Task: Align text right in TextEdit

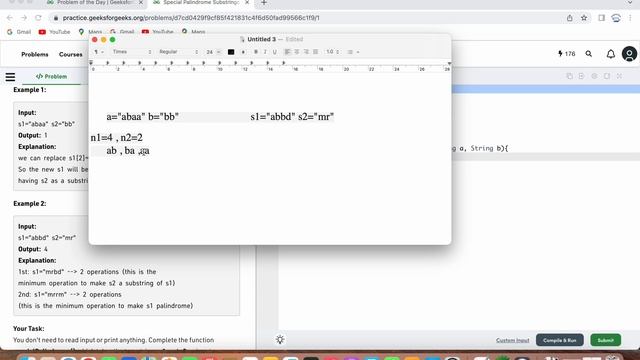Action: pos(306,52)
